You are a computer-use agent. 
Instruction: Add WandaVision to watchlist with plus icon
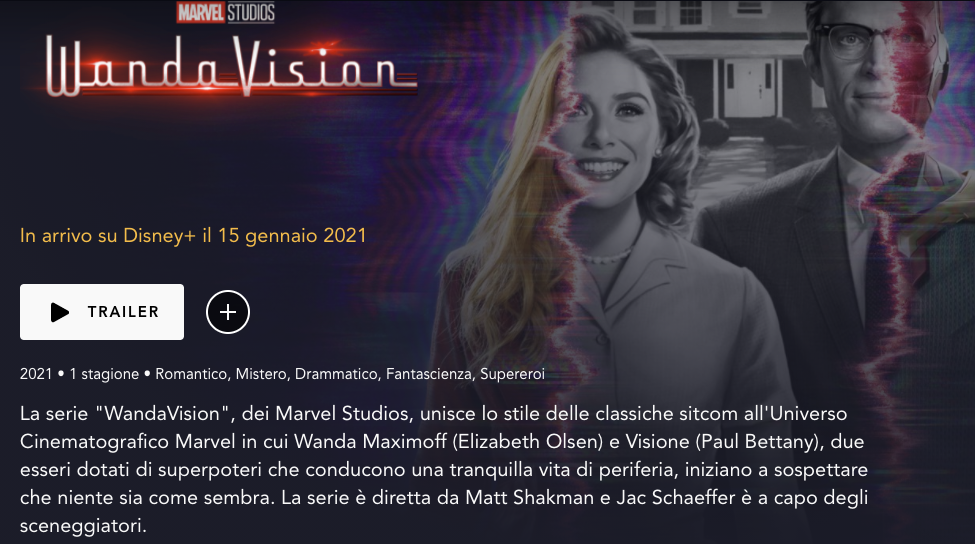[228, 312]
